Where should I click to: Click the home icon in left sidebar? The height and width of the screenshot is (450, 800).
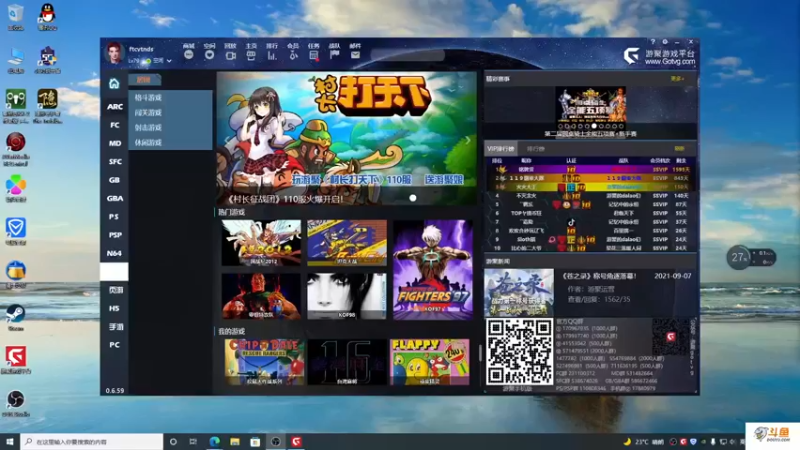(x=114, y=83)
